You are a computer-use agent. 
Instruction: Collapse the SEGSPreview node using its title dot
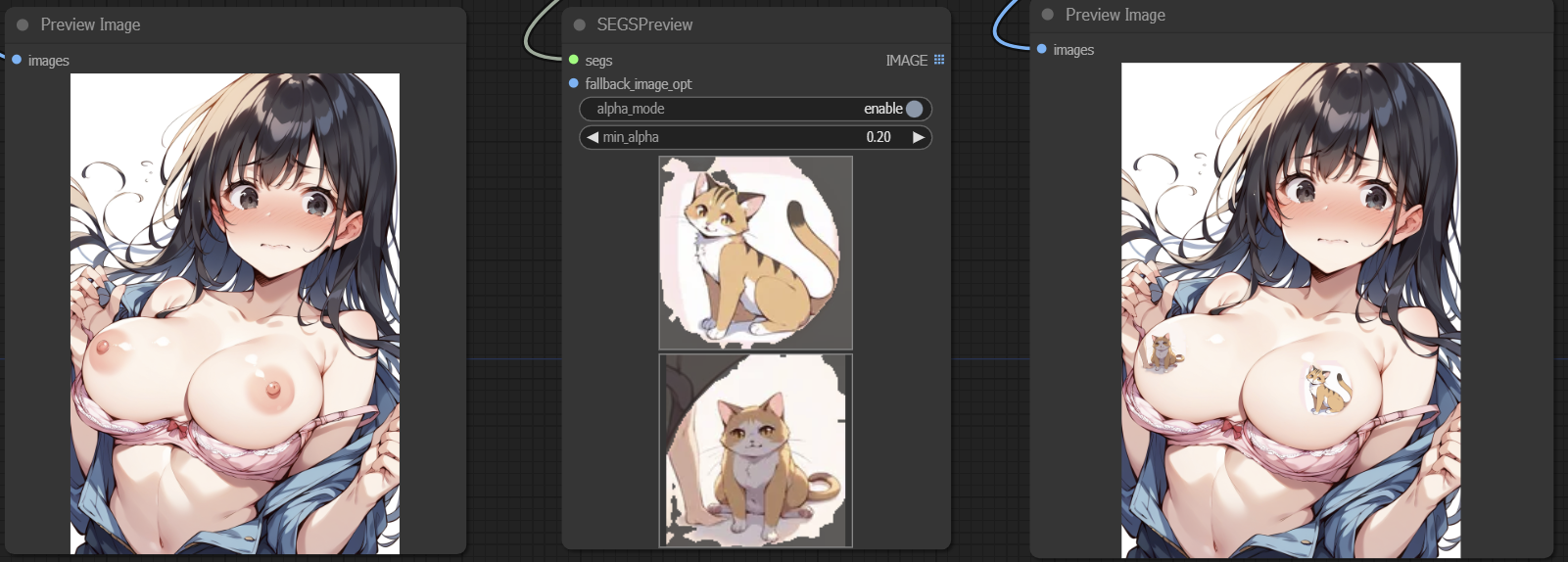[579, 24]
